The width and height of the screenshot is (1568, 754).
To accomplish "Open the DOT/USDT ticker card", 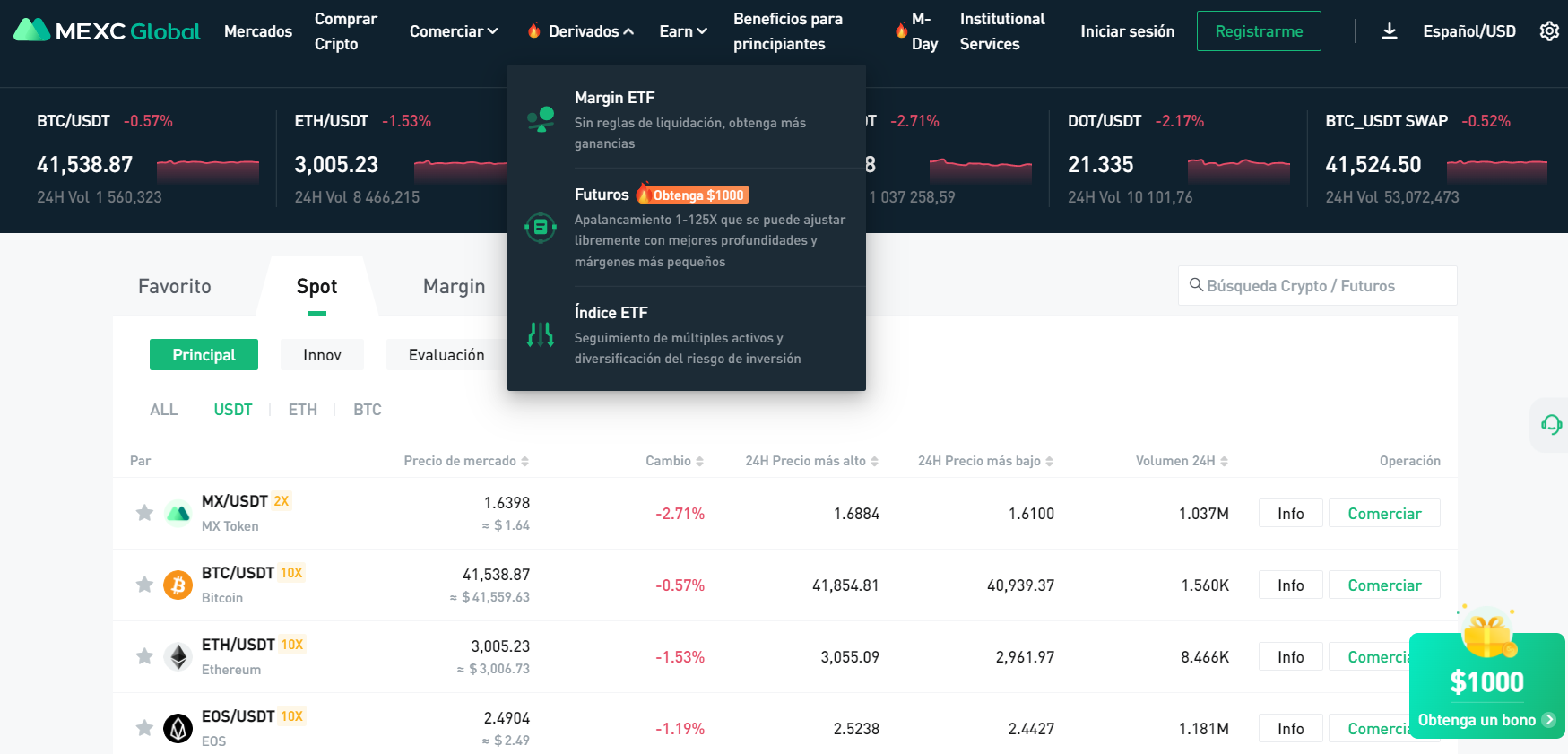I will point(1179,160).
